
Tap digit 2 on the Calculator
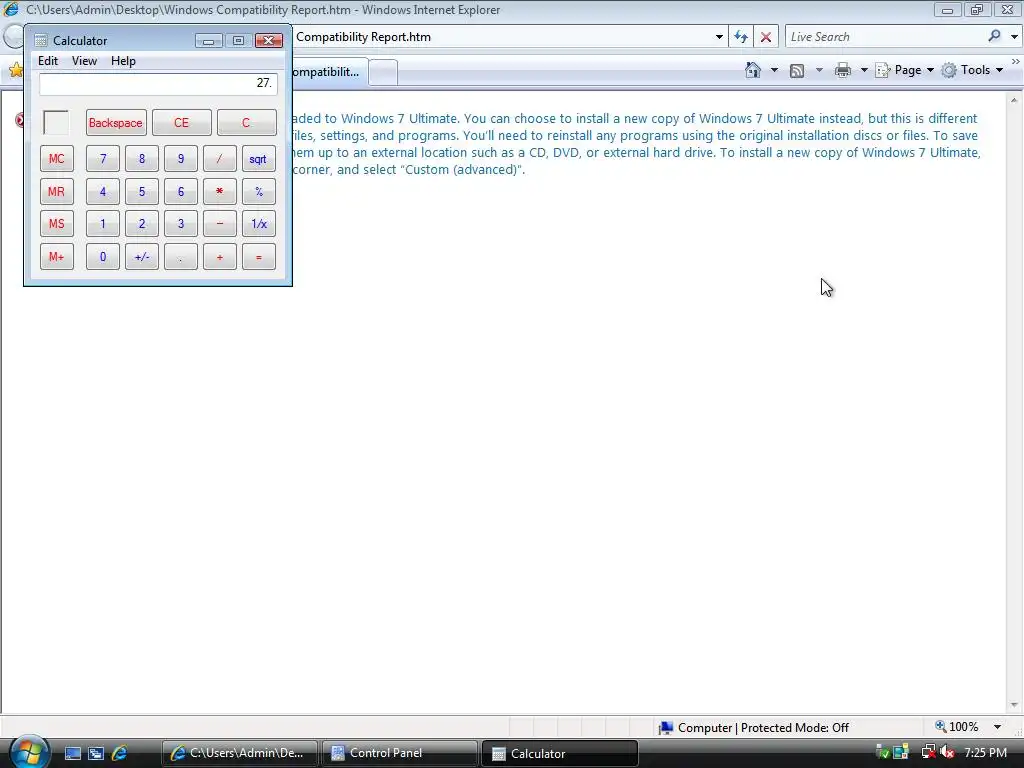click(142, 224)
